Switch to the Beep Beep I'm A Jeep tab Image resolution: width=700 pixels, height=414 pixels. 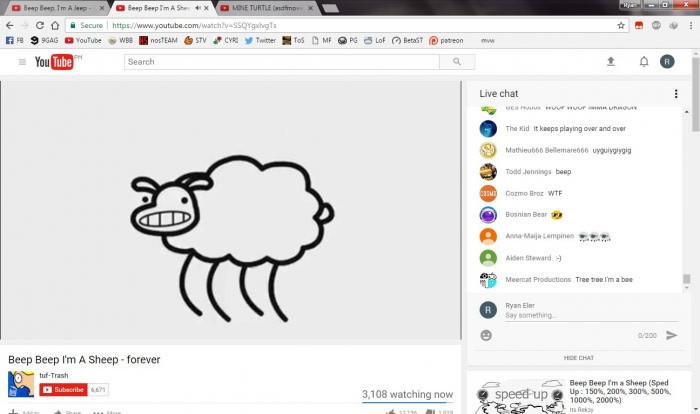click(58, 8)
